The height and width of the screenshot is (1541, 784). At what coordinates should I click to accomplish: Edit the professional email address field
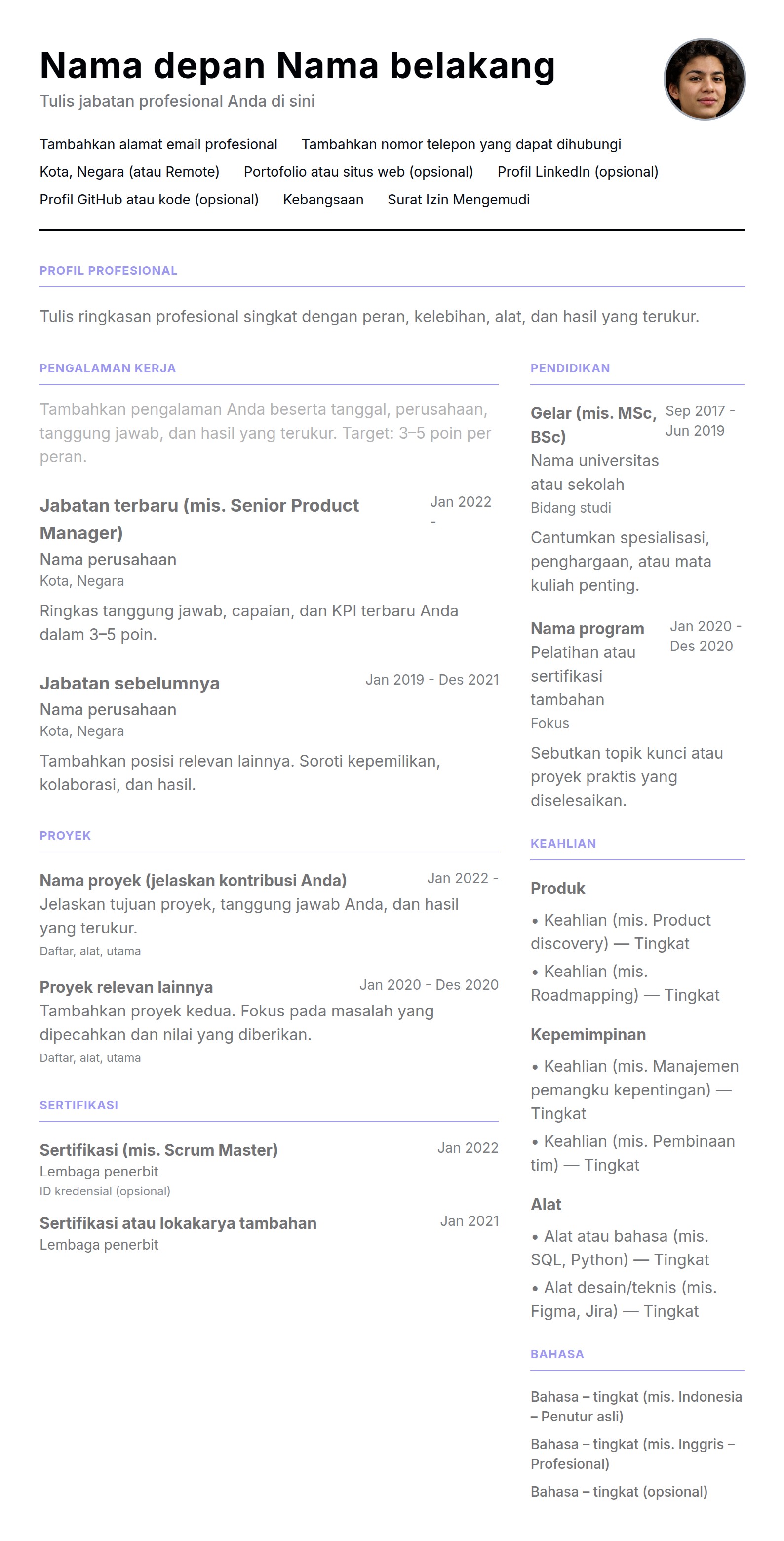click(x=158, y=144)
